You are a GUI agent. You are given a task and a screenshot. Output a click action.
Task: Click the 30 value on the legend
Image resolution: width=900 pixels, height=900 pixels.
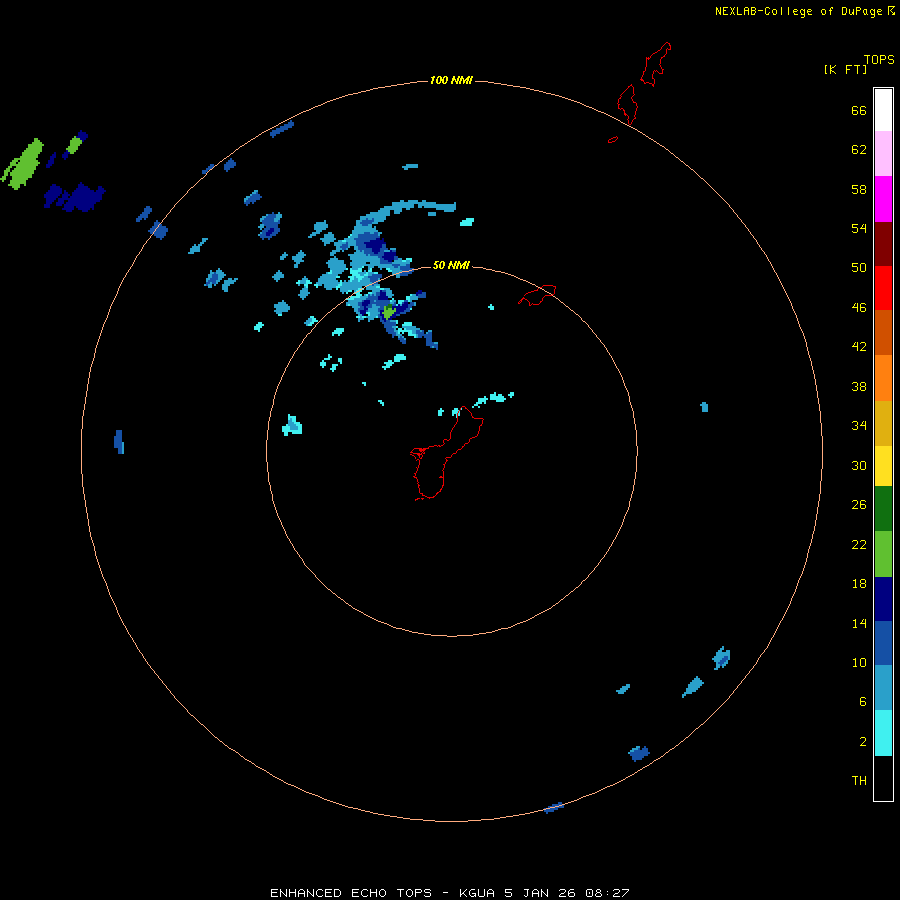point(859,465)
